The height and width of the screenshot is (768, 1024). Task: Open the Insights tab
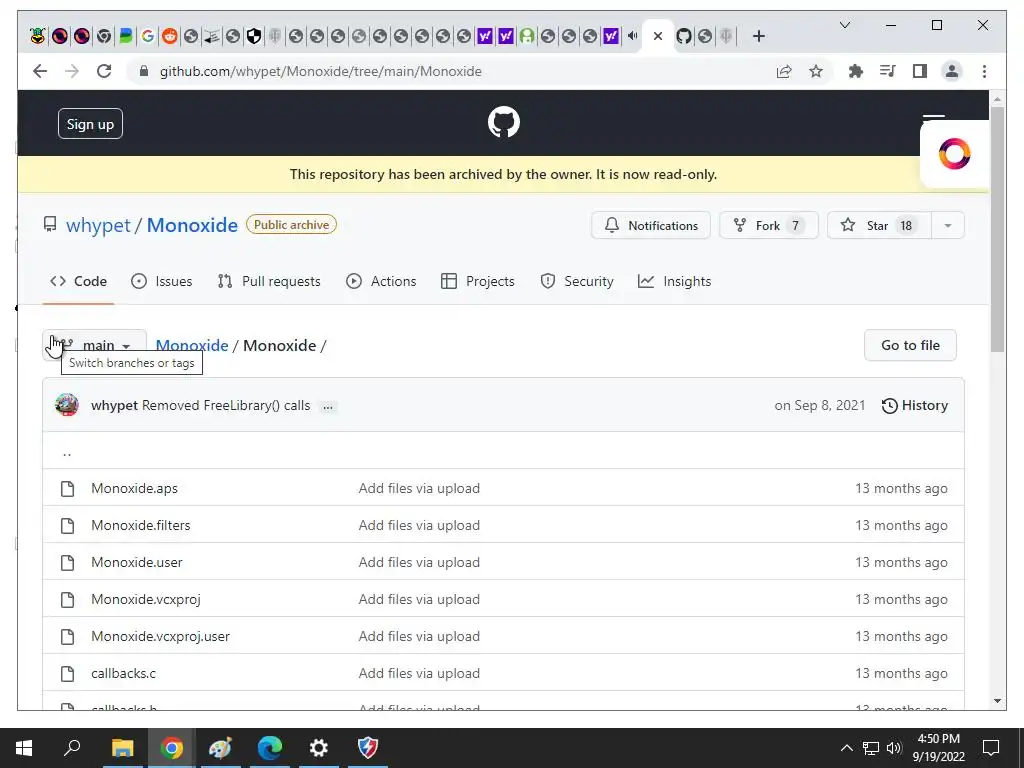click(x=675, y=281)
